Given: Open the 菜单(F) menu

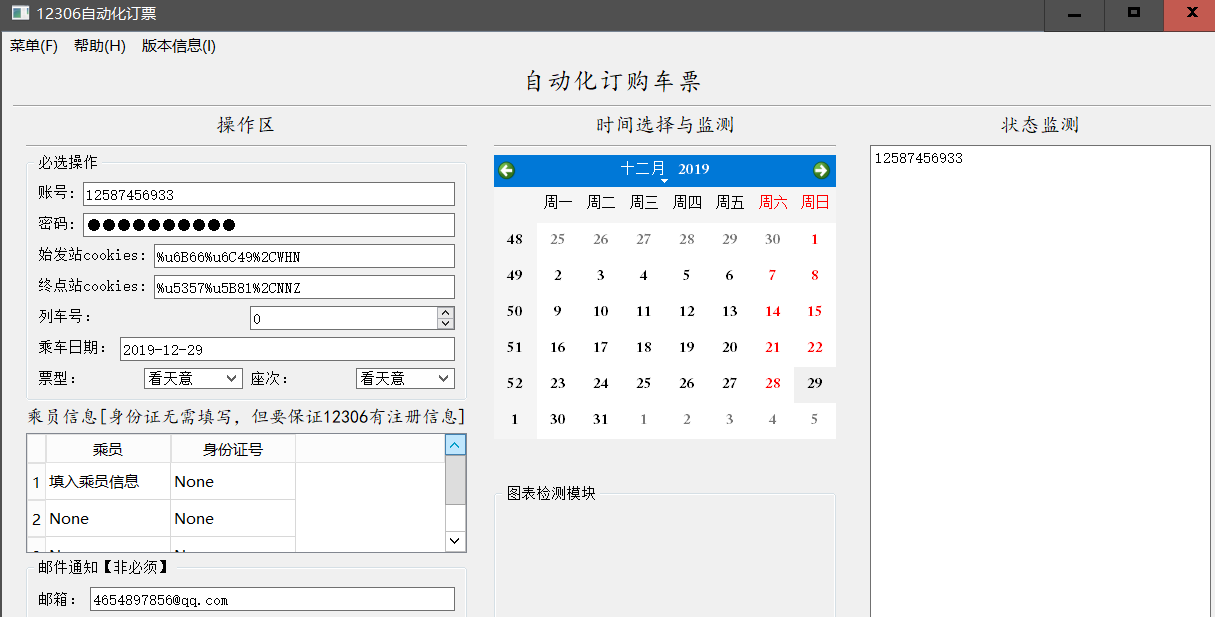Looking at the screenshot, I should click(34, 46).
